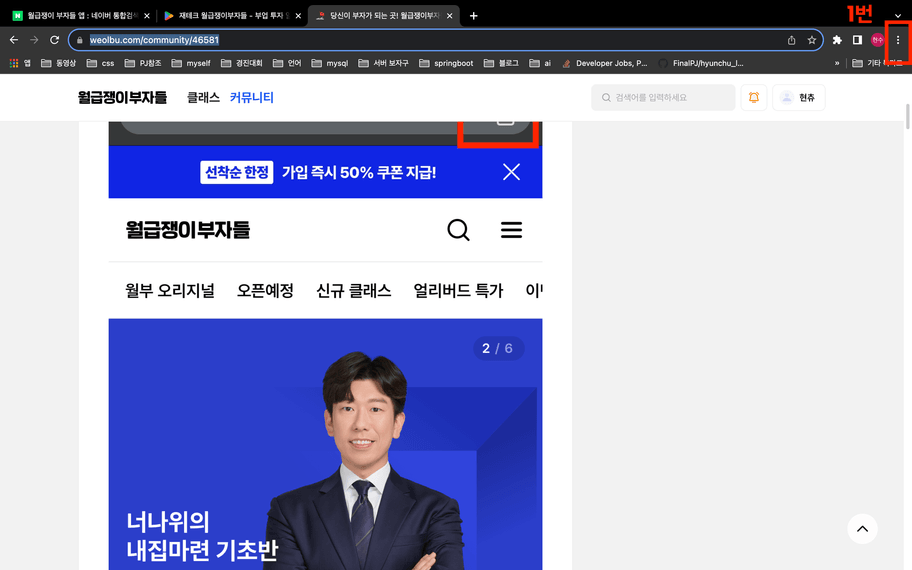The image size is (912, 570).
Task: Open notifications with the bell icon
Action: pos(754,97)
